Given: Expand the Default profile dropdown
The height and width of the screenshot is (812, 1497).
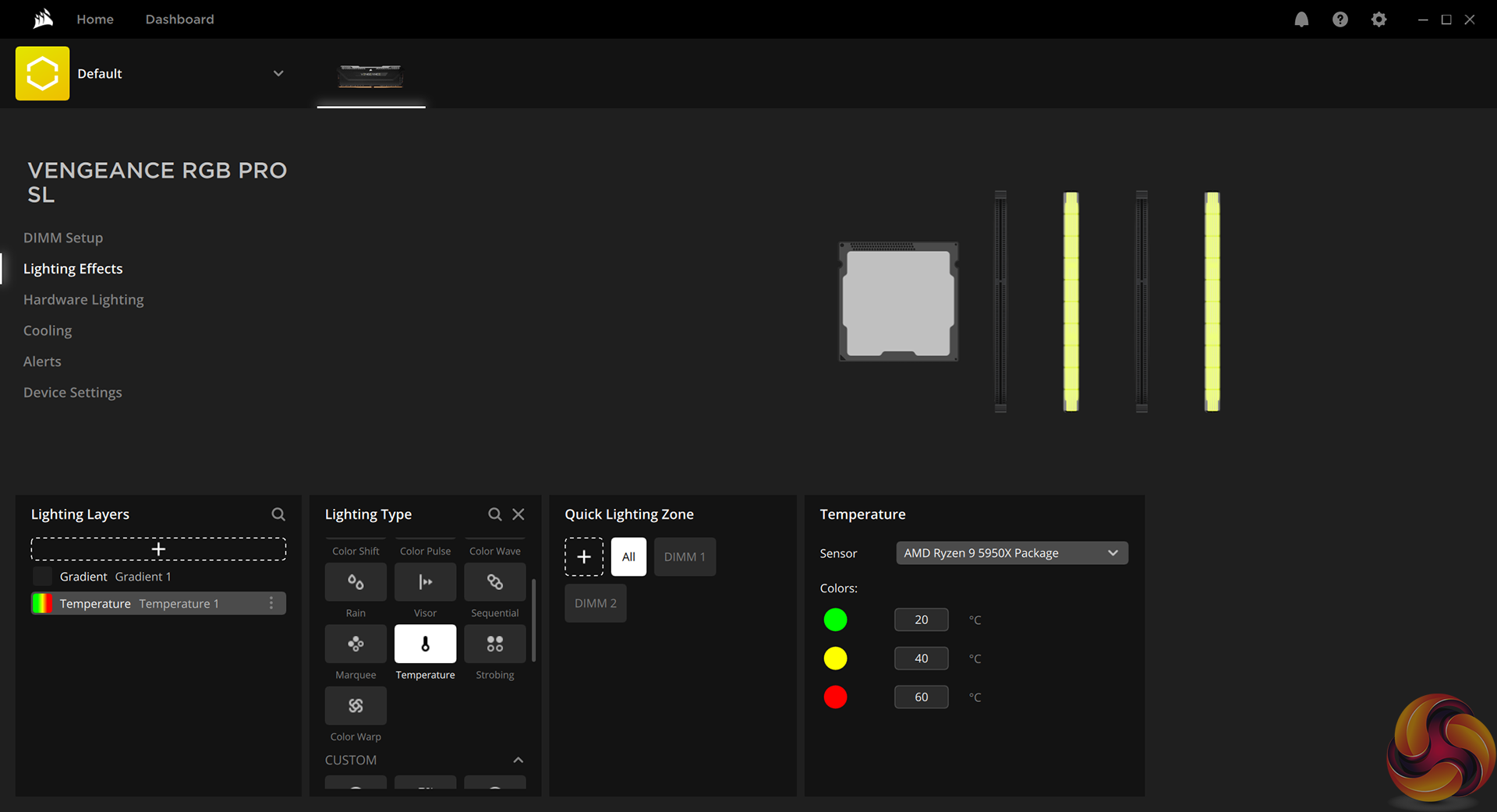Looking at the screenshot, I should click(278, 74).
